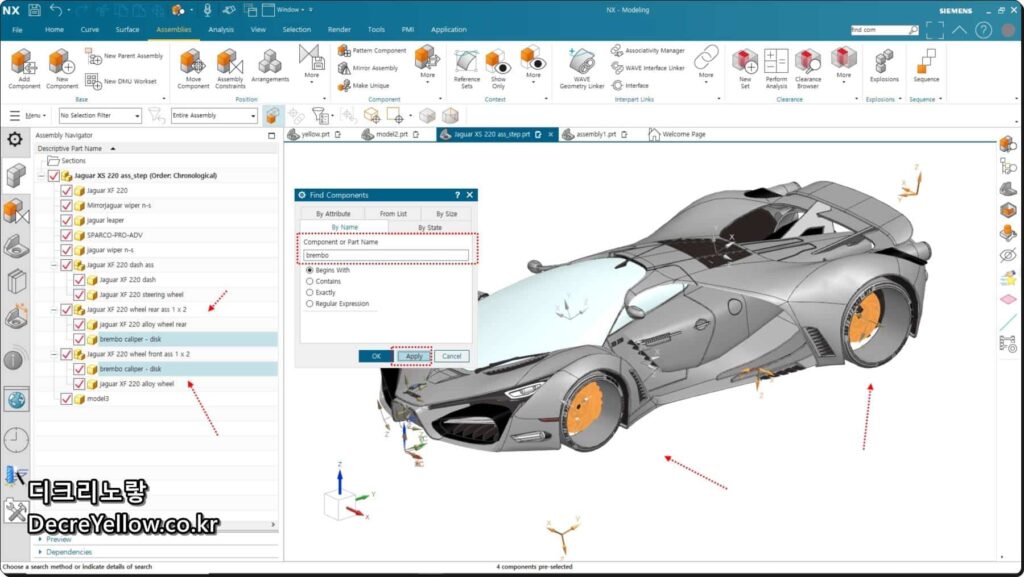Toggle the jaguar leaper checkbox
The height and width of the screenshot is (577, 1024).
tap(66, 221)
